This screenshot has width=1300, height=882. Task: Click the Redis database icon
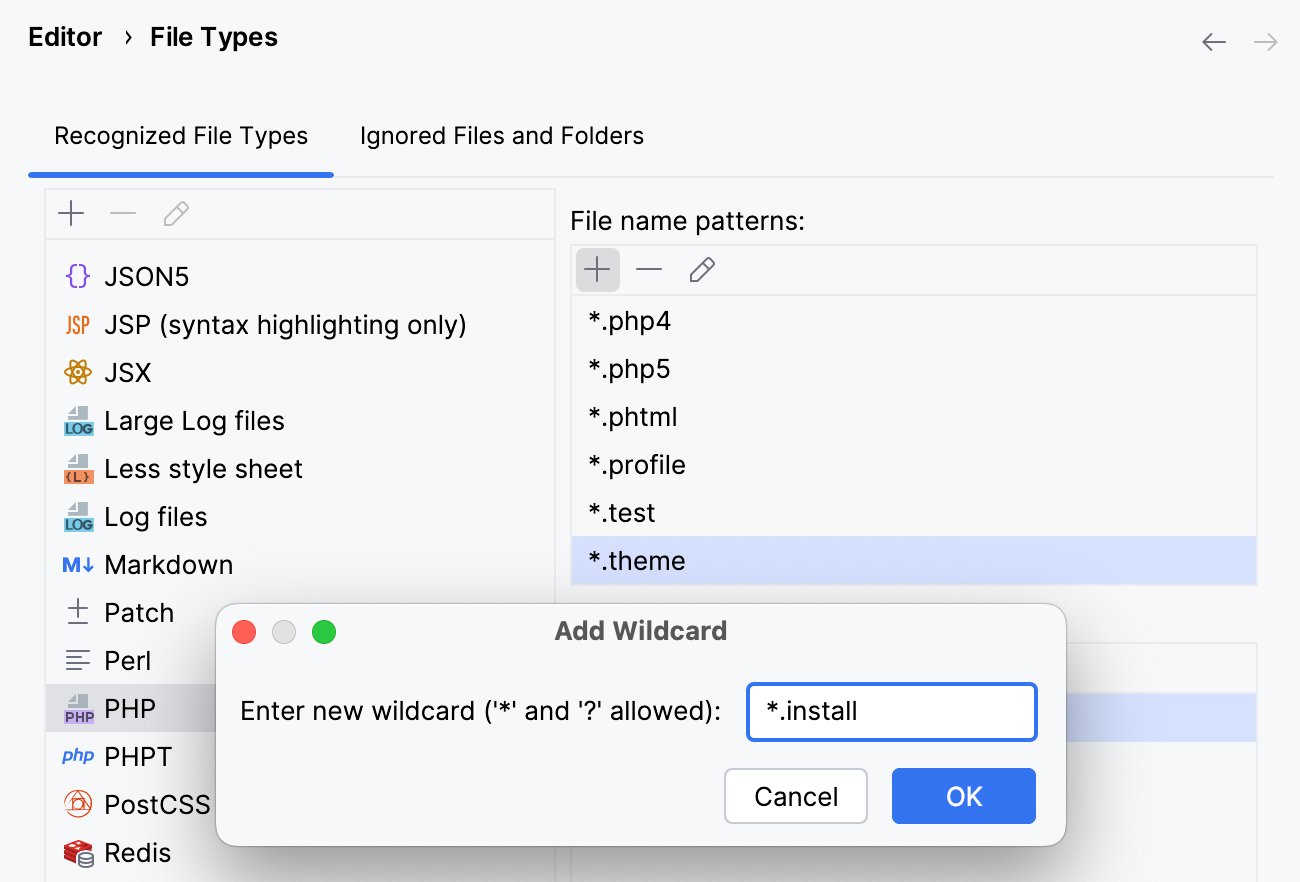pos(77,852)
